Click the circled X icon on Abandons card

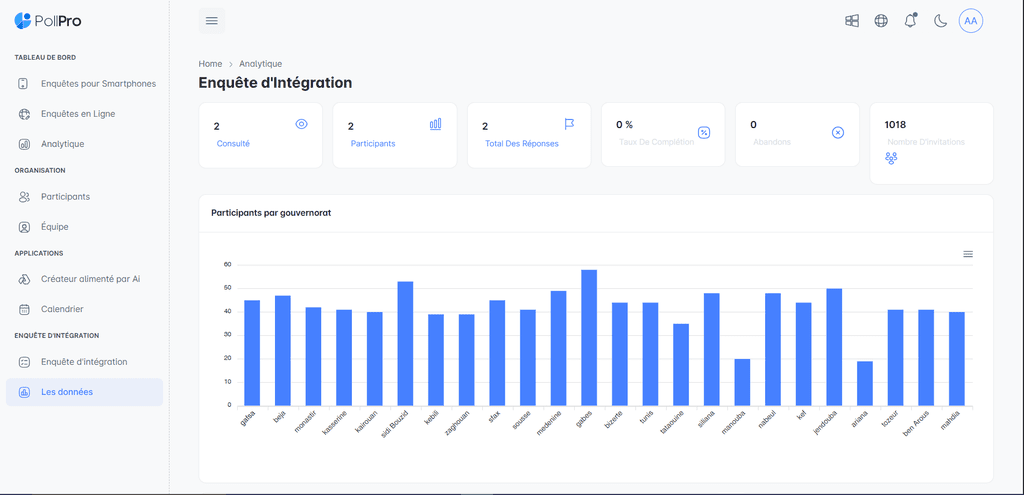point(838,132)
